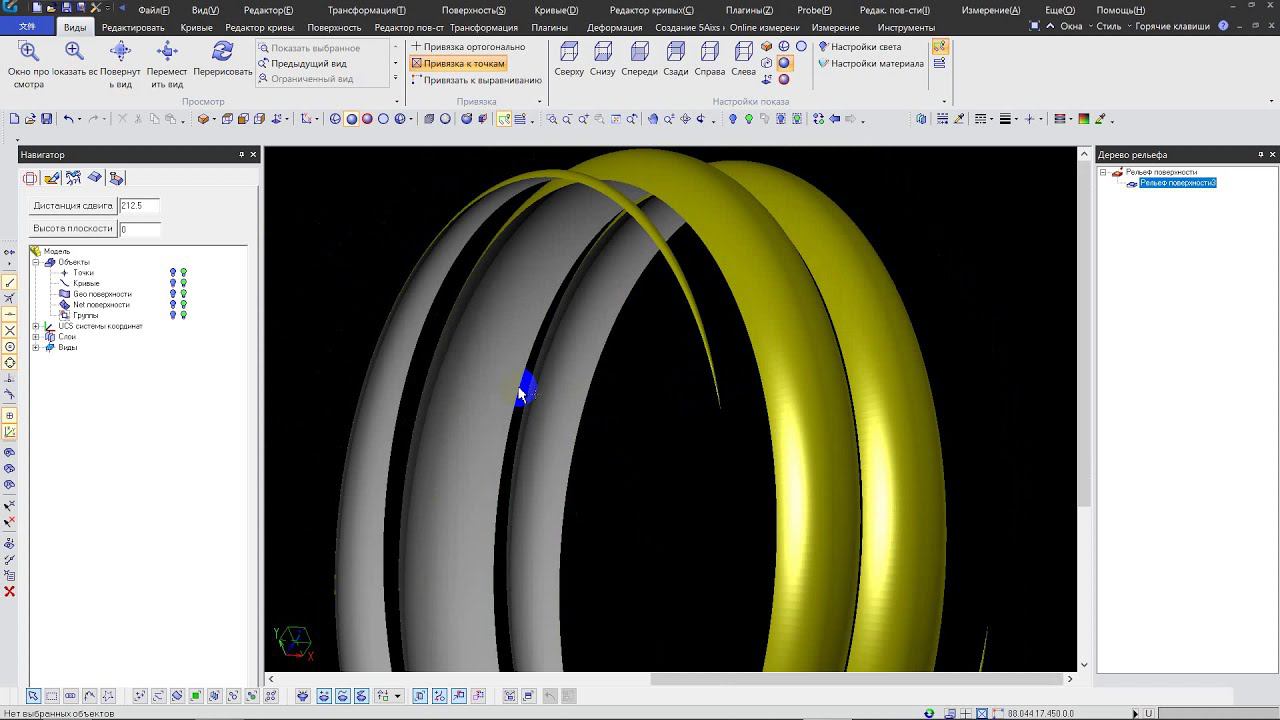Image resolution: width=1280 pixels, height=720 pixels.
Task: Toggle Привязка к точкам snapping
Action: (x=459, y=63)
